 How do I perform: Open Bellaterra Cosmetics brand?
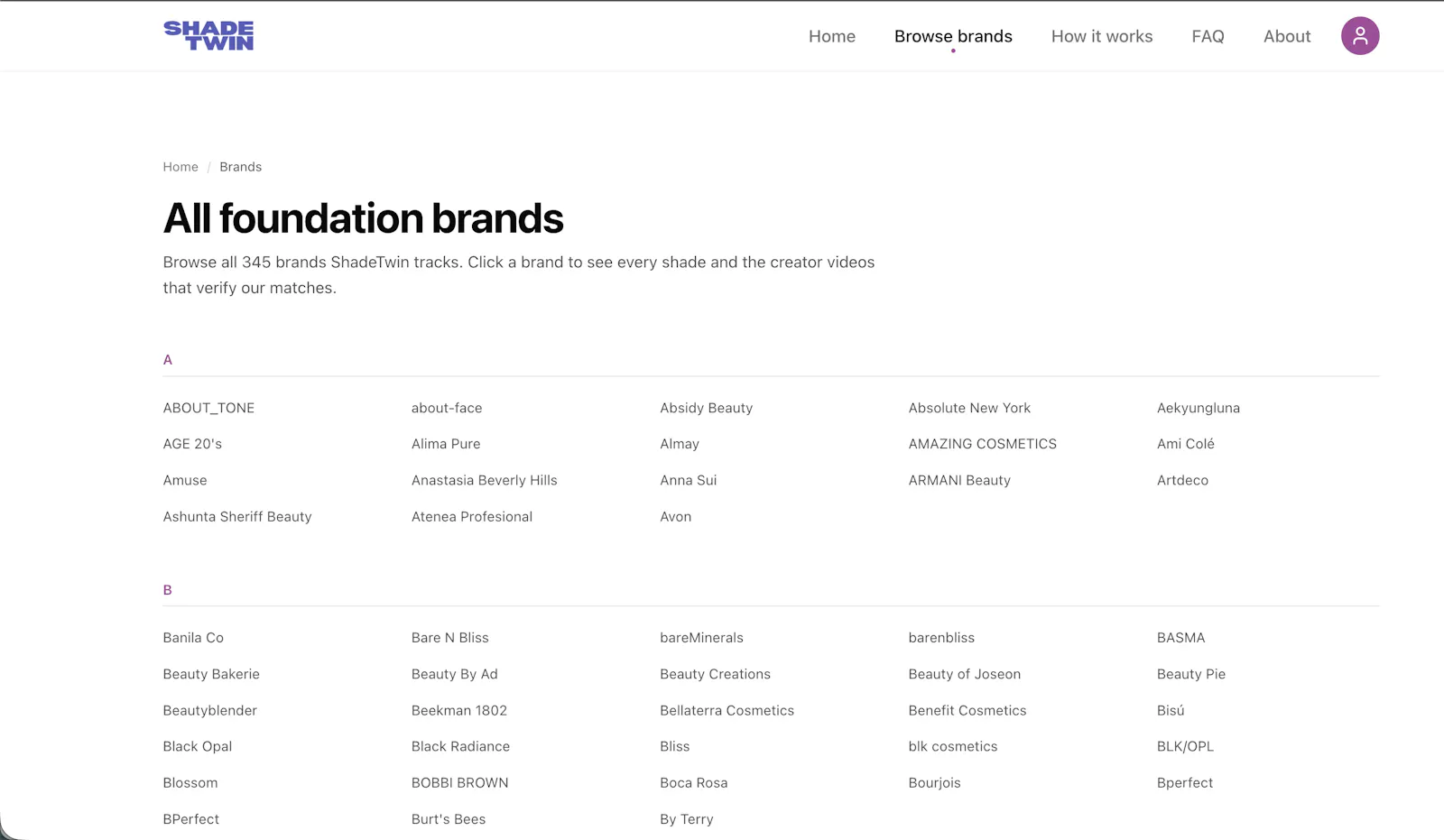tap(727, 710)
